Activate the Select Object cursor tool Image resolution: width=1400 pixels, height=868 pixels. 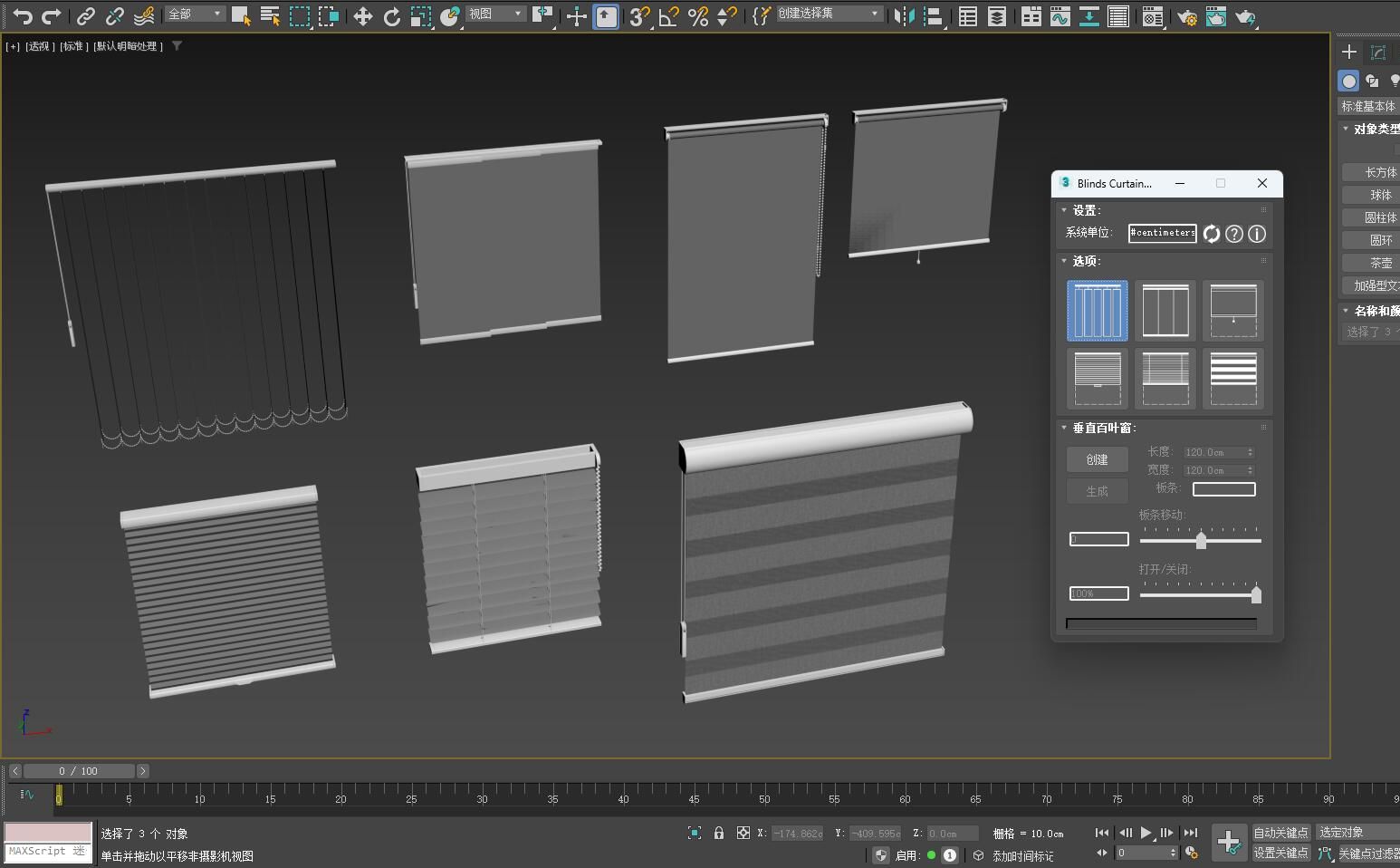(241, 15)
